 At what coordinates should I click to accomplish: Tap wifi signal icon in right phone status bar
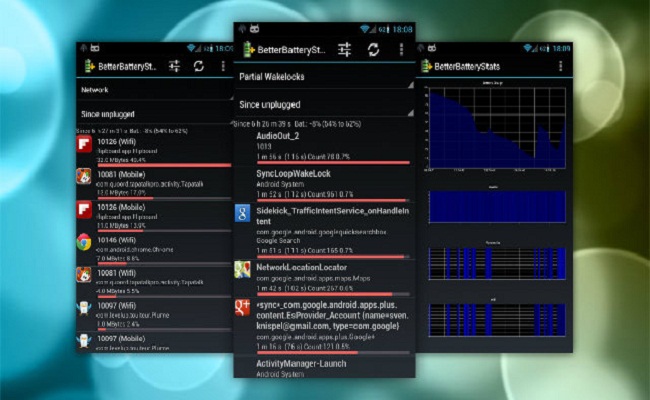528,48
